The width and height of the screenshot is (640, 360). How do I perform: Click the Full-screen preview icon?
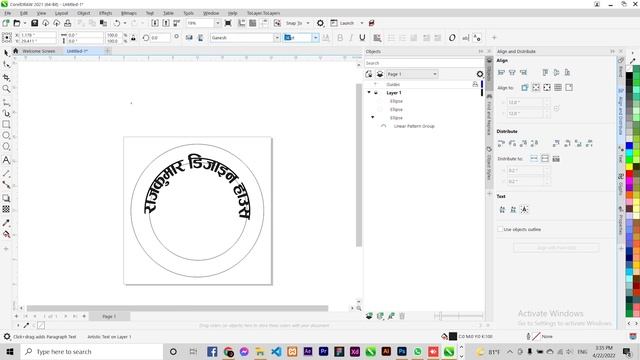pyautogui.click(x=228, y=23)
